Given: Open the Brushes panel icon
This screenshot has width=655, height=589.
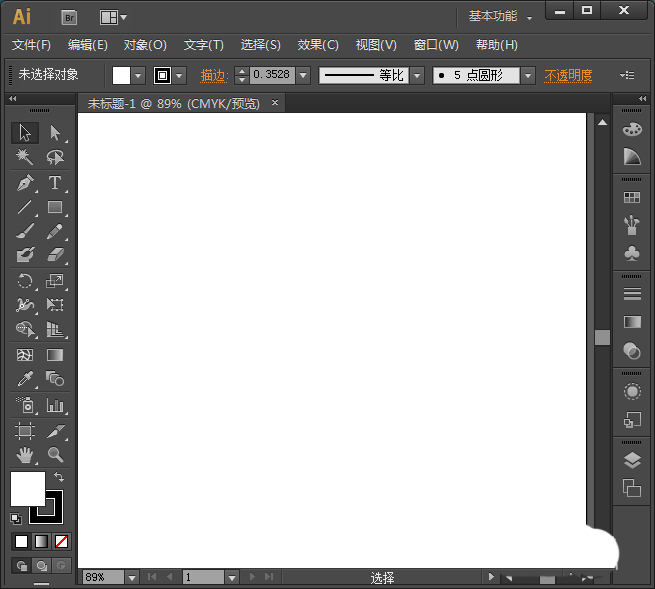Looking at the screenshot, I should [632, 225].
